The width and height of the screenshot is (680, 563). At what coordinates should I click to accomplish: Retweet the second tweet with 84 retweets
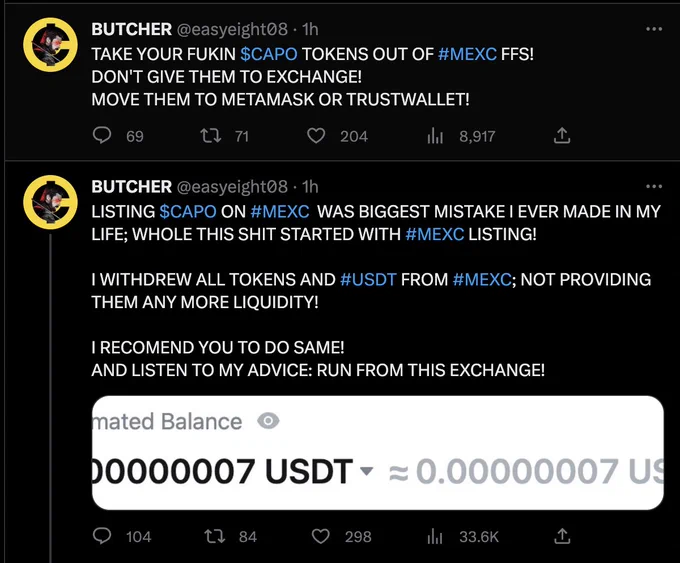point(215,537)
